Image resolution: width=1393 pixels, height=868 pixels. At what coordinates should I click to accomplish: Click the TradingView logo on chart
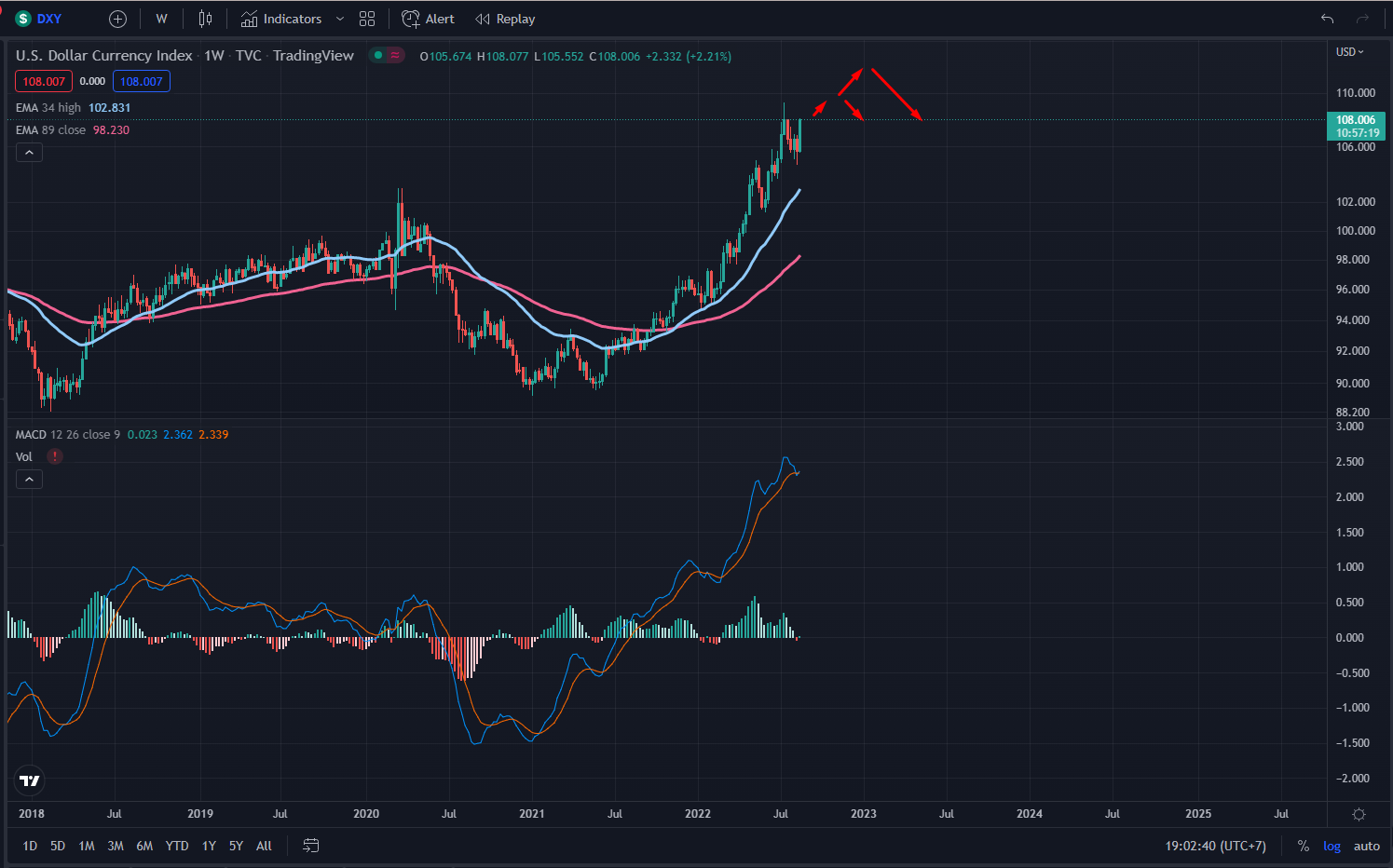[30, 780]
